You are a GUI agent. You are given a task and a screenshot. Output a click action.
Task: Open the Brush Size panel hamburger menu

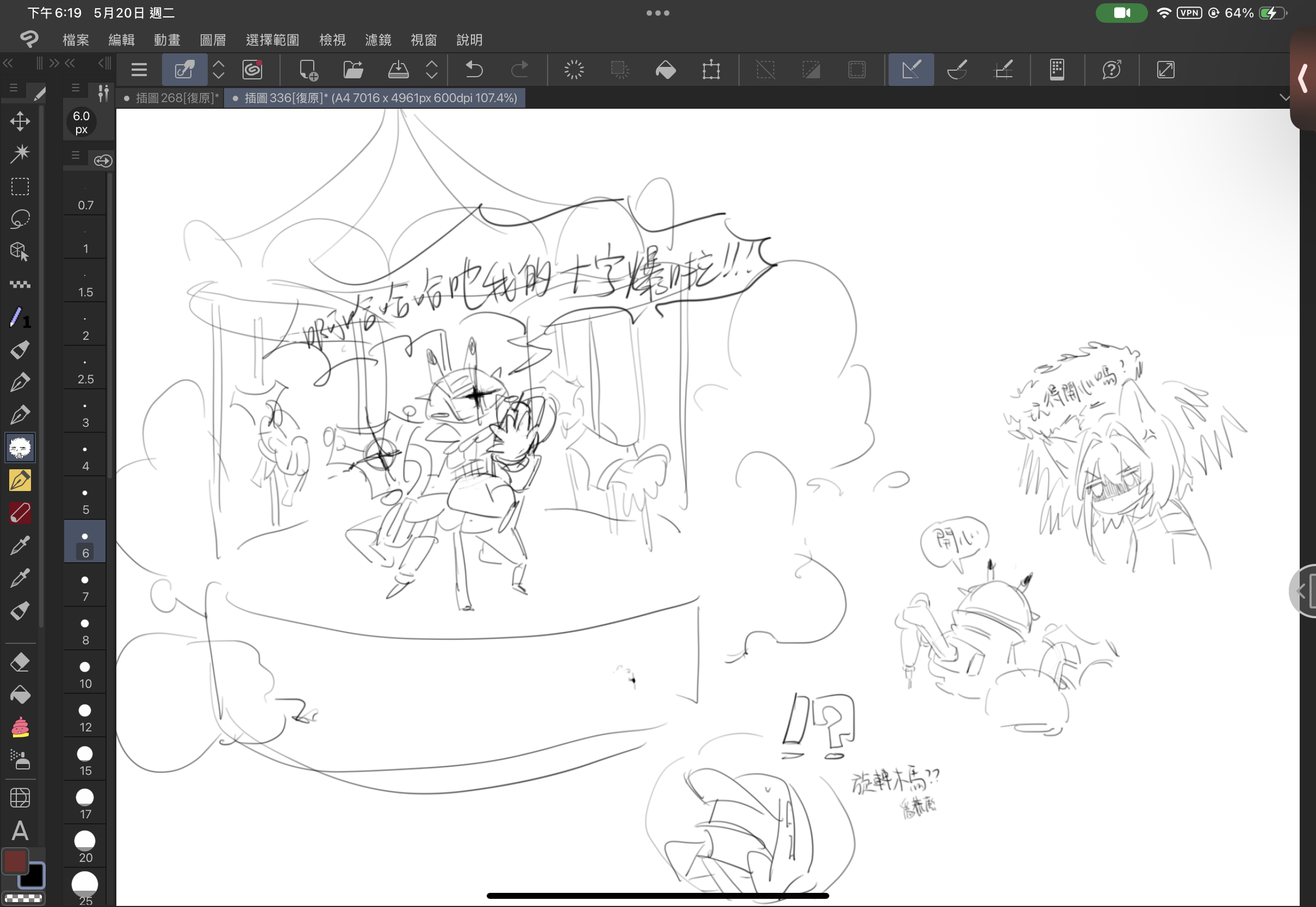click(76, 155)
